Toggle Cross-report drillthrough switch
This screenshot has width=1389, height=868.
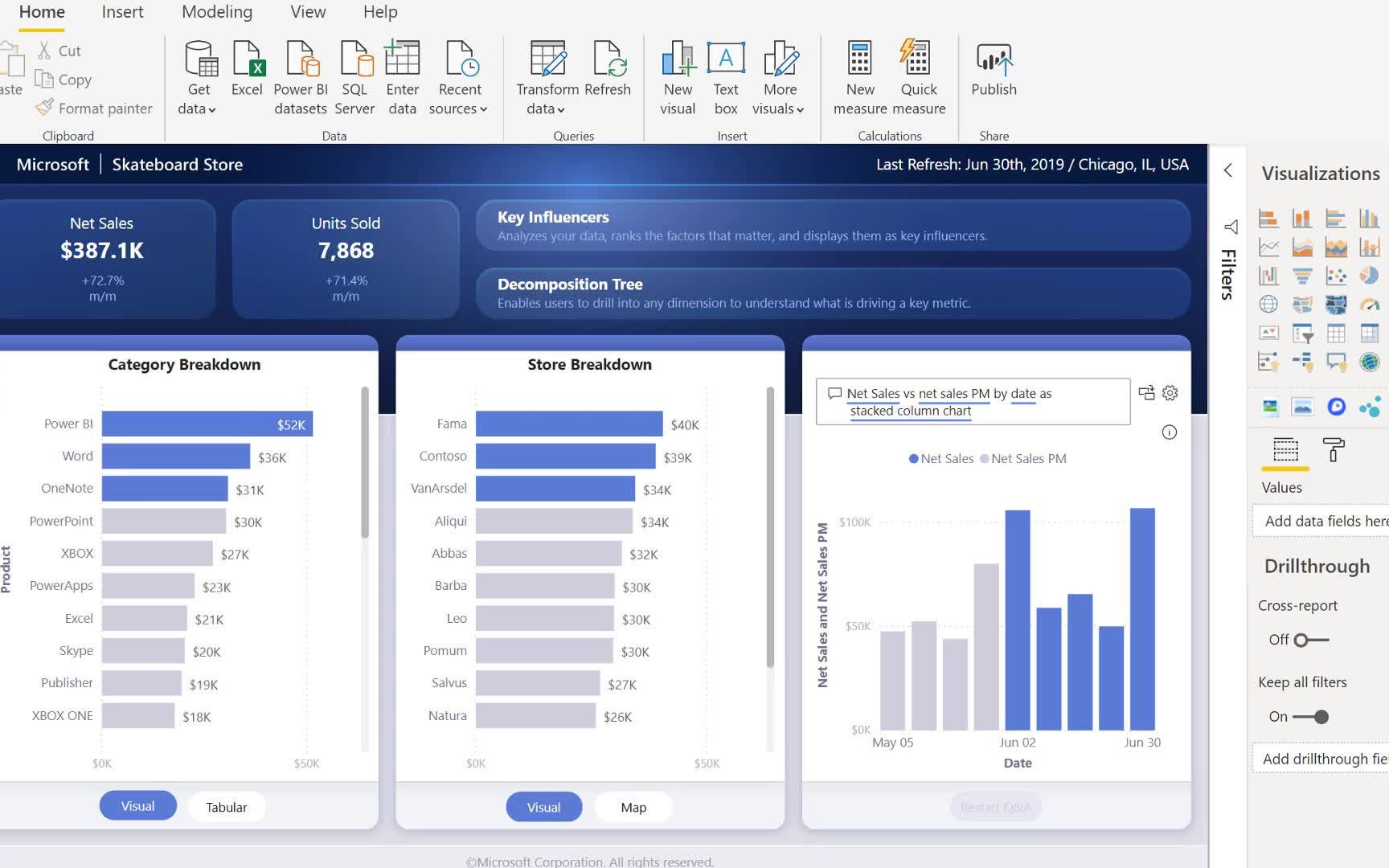coord(1310,640)
